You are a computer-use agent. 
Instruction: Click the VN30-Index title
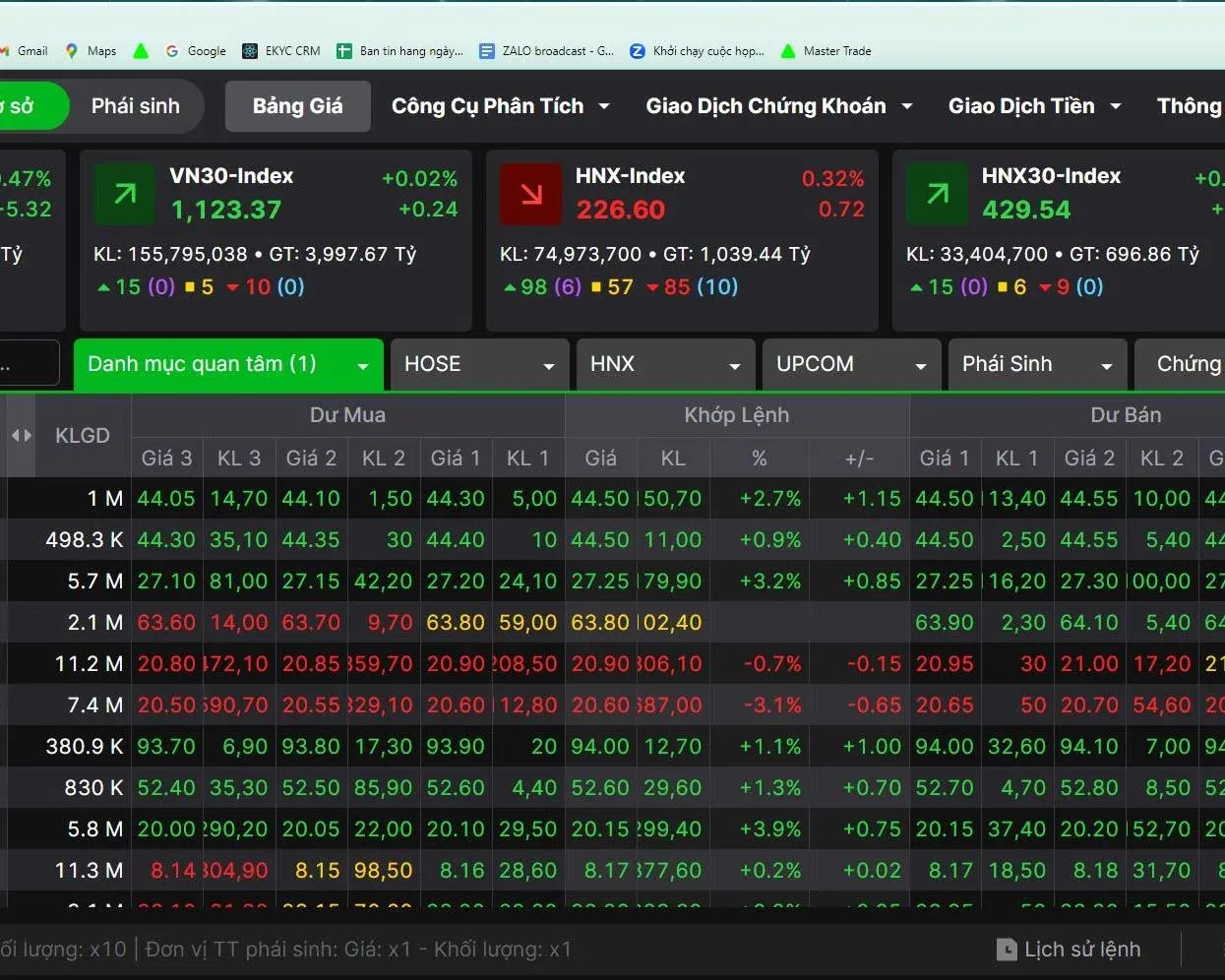tap(231, 176)
